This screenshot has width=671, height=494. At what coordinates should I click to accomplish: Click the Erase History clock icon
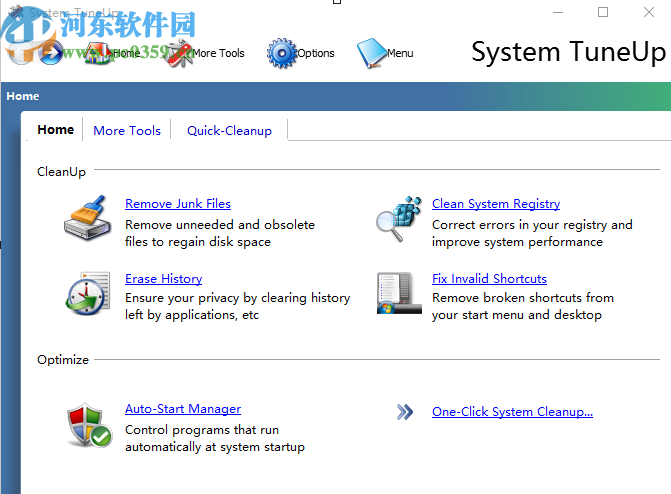coord(88,294)
